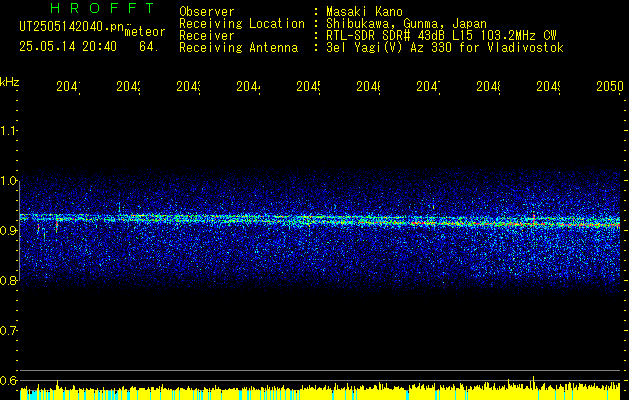Click the 2049 time axis label
The height and width of the screenshot is (400, 629).
548,87
